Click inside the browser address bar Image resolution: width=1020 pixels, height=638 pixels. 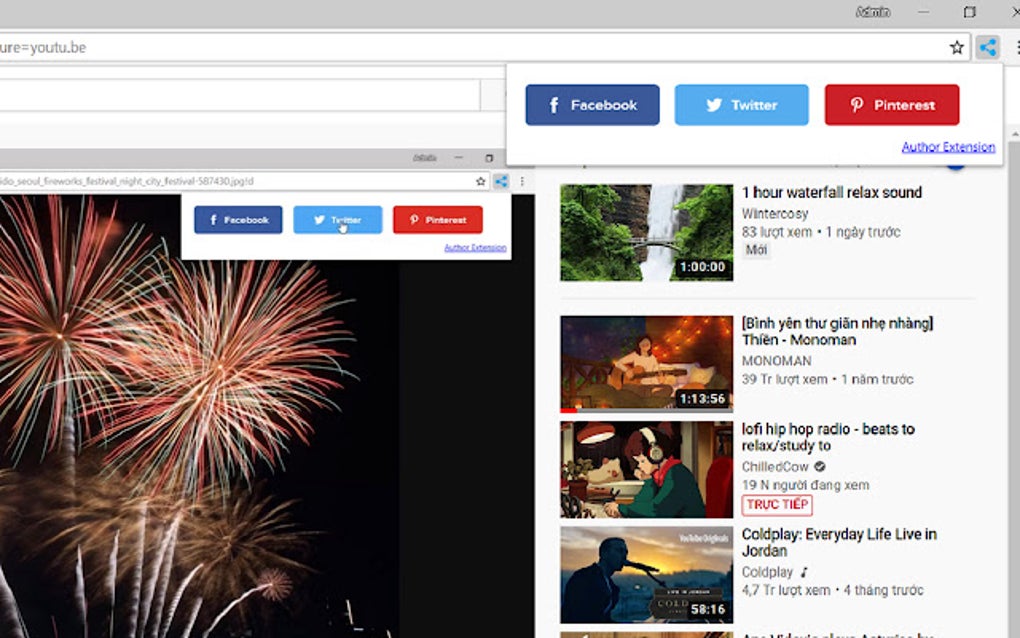(400, 46)
